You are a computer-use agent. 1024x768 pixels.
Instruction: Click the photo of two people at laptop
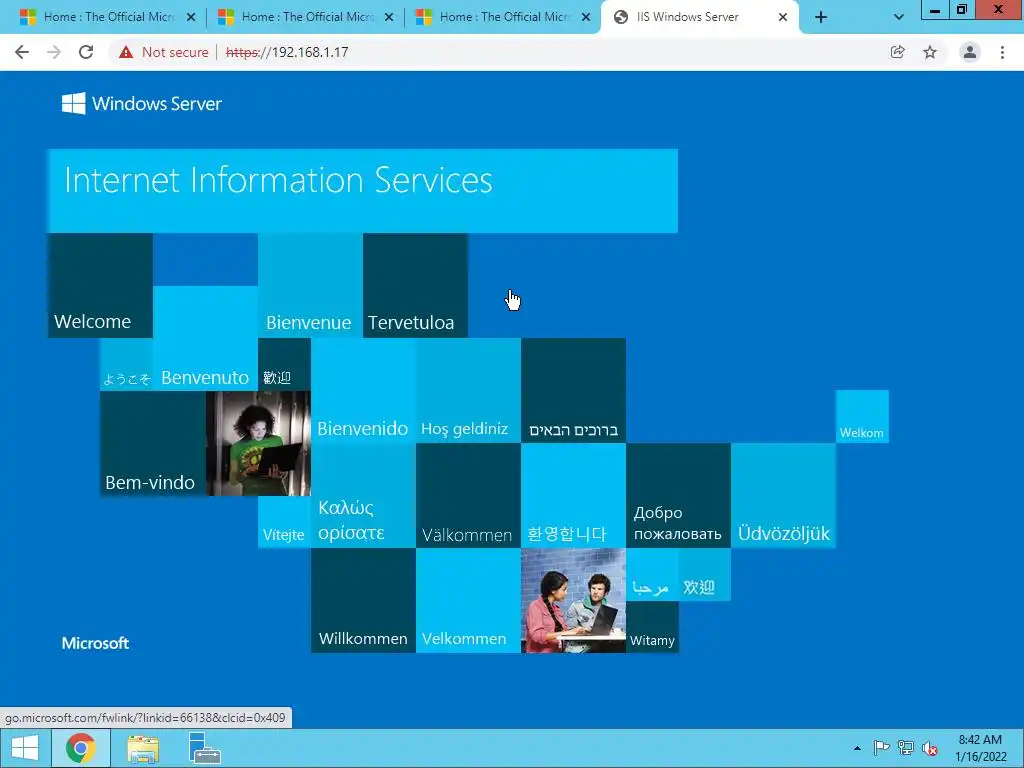(573, 600)
